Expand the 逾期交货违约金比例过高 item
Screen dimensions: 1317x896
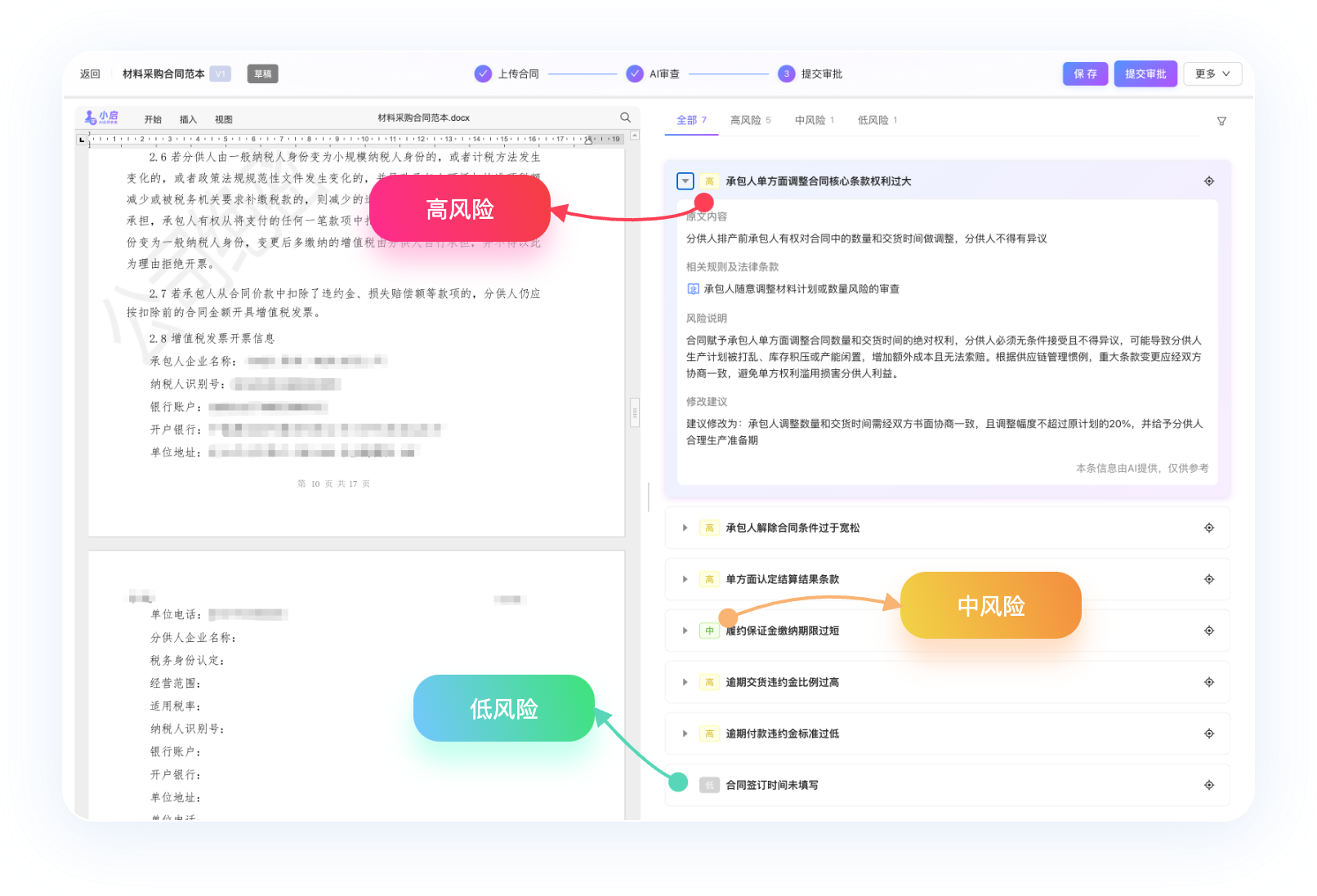click(685, 683)
